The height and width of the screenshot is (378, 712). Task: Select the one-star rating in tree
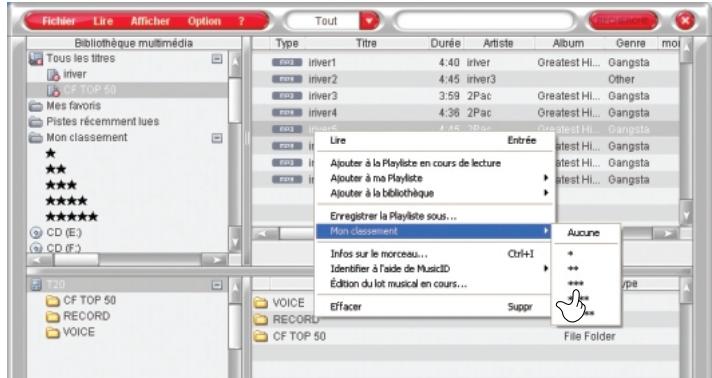(x=50, y=154)
